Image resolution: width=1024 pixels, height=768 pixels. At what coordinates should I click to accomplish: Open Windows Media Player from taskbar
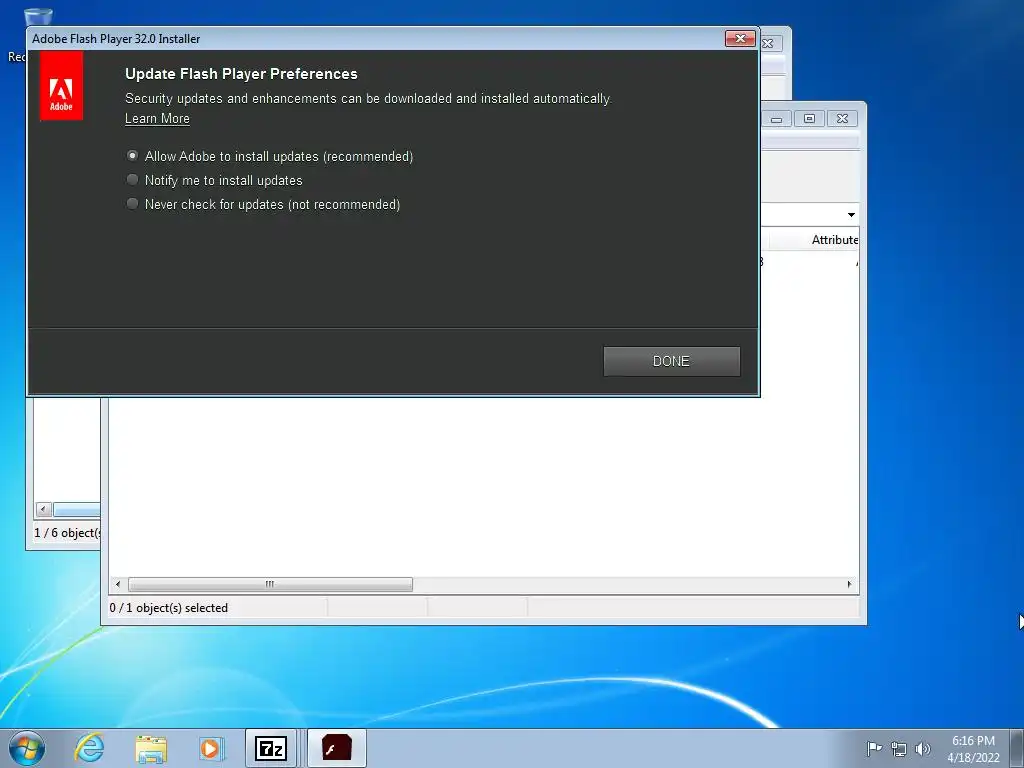(210, 748)
